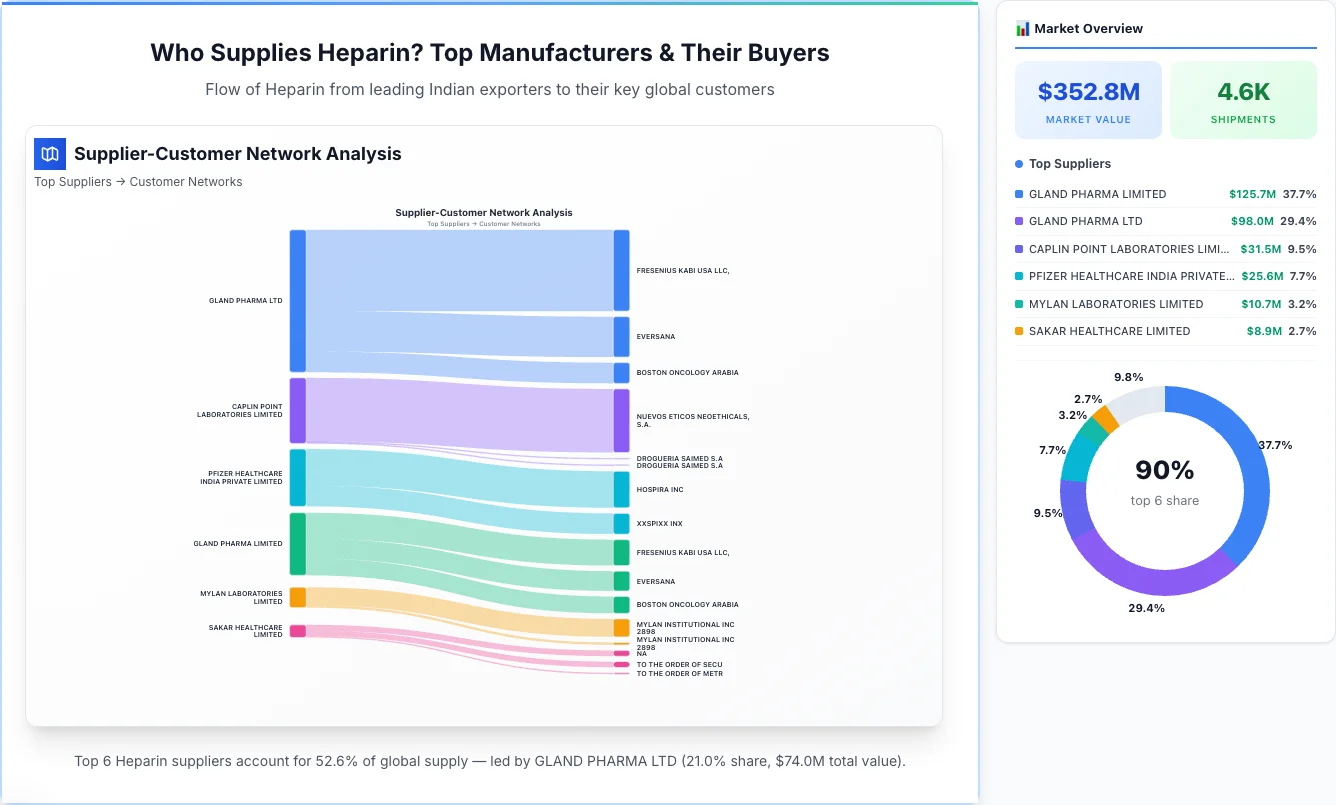
Task: Click the book icon beside Supplier-Customer Network Analysis
Action: click(49, 153)
